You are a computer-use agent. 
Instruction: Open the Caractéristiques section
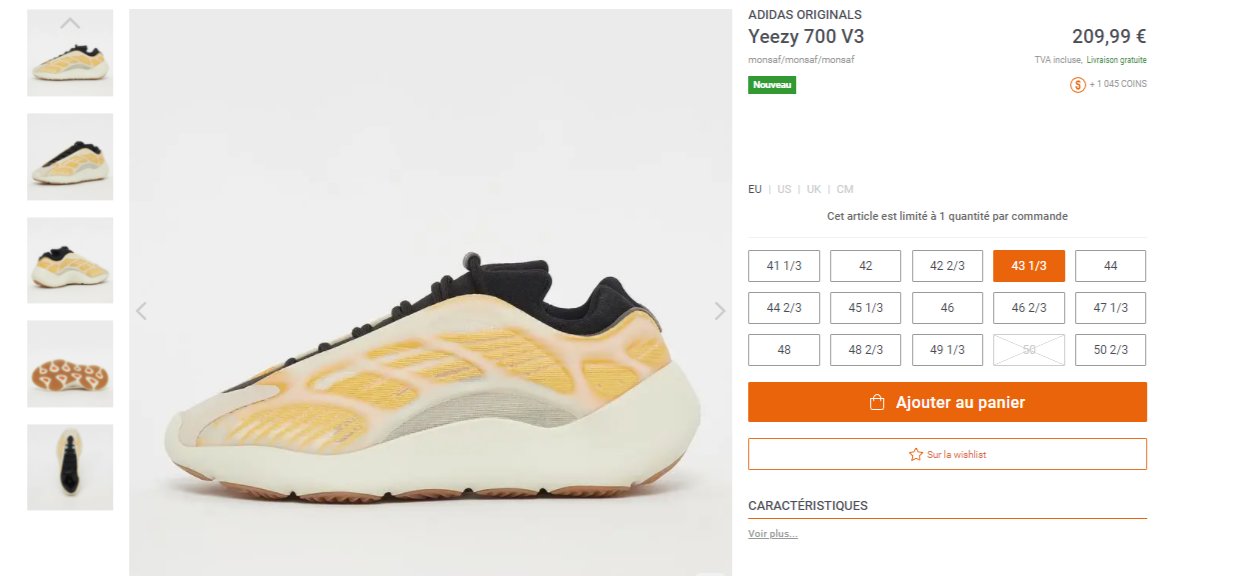coord(808,506)
